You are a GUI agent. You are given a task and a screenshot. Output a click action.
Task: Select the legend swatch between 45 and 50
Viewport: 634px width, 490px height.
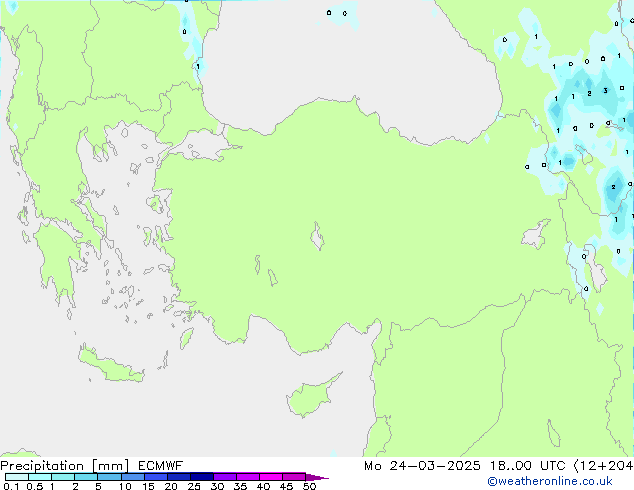tap(294, 477)
